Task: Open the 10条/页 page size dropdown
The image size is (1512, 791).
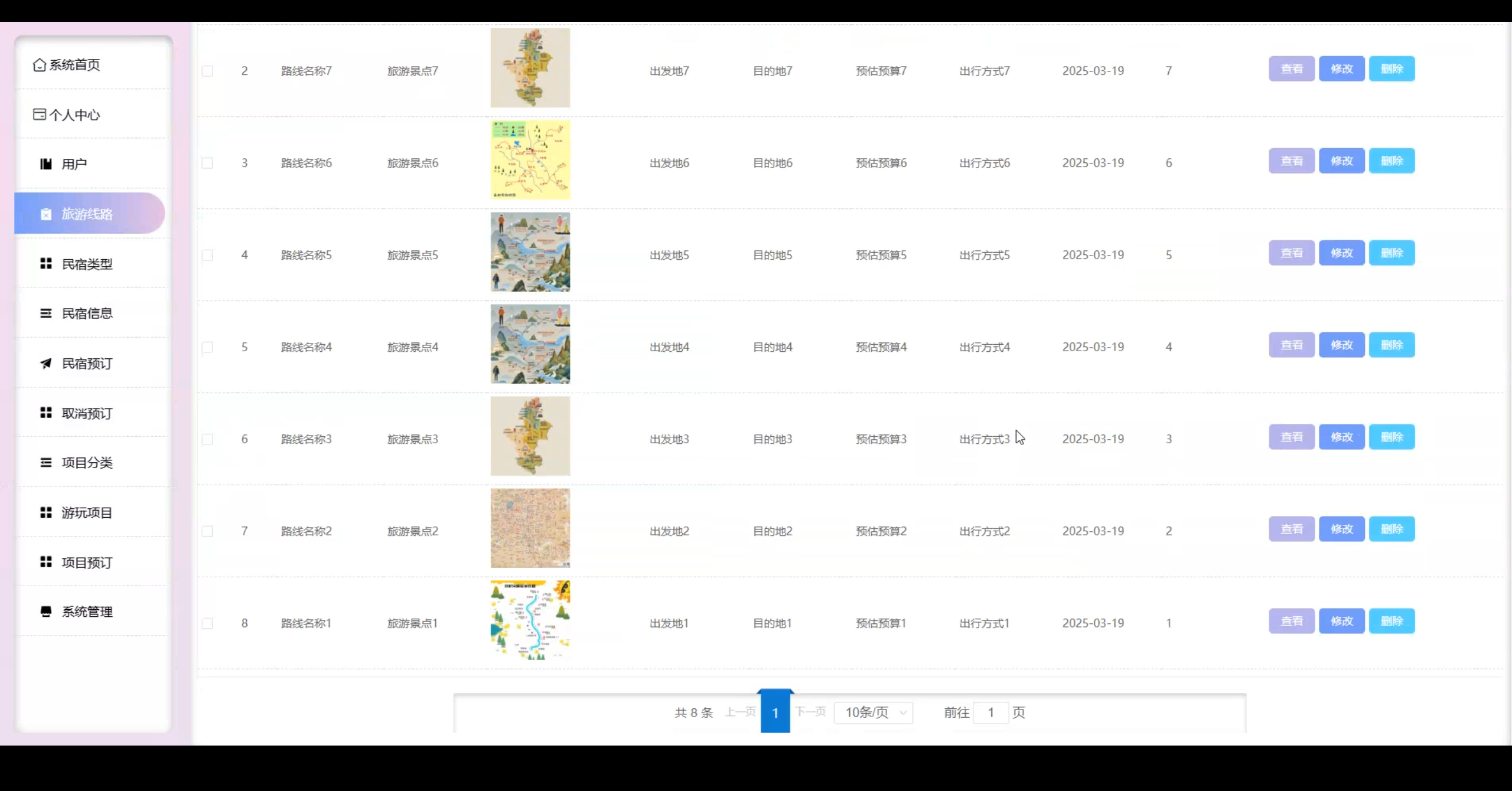Action: tap(873, 712)
